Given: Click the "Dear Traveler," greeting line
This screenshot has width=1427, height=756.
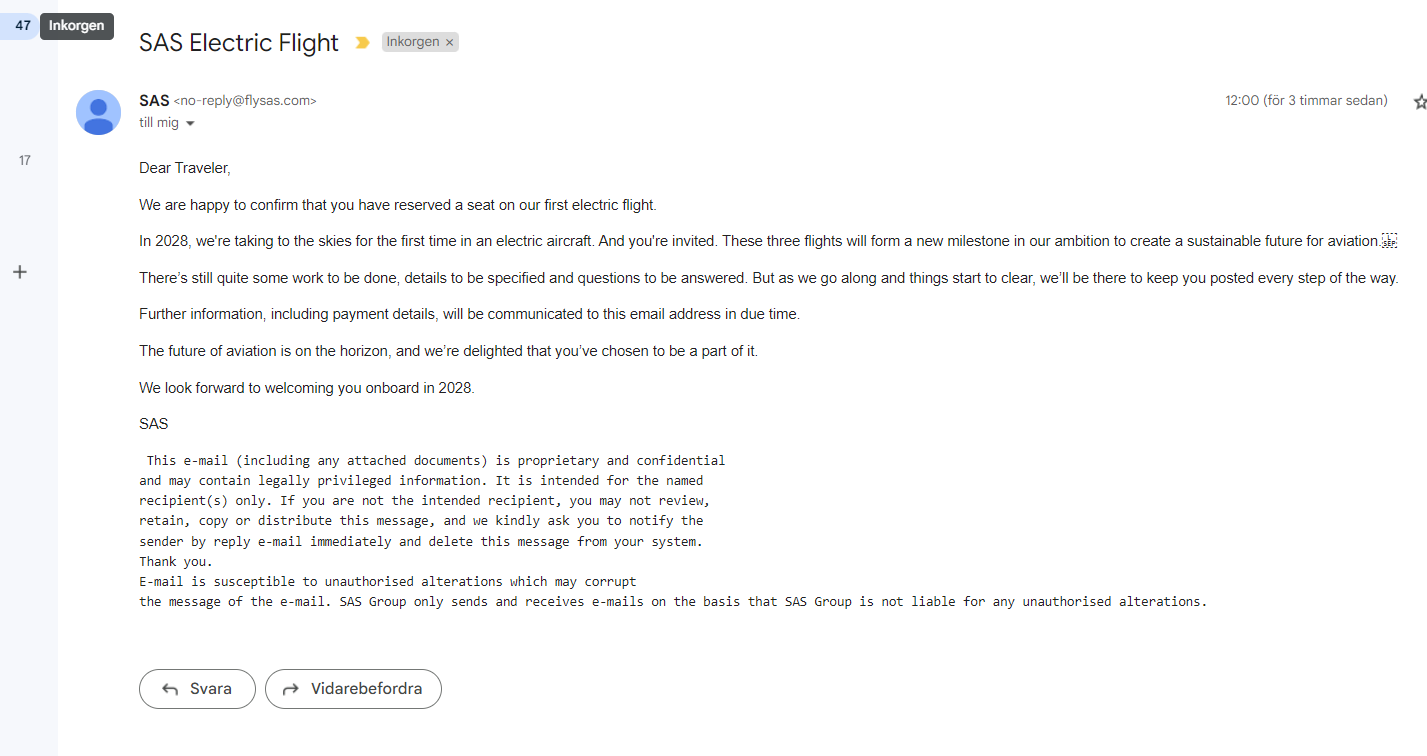Looking at the screenshot, I should (x=185, y=168).
